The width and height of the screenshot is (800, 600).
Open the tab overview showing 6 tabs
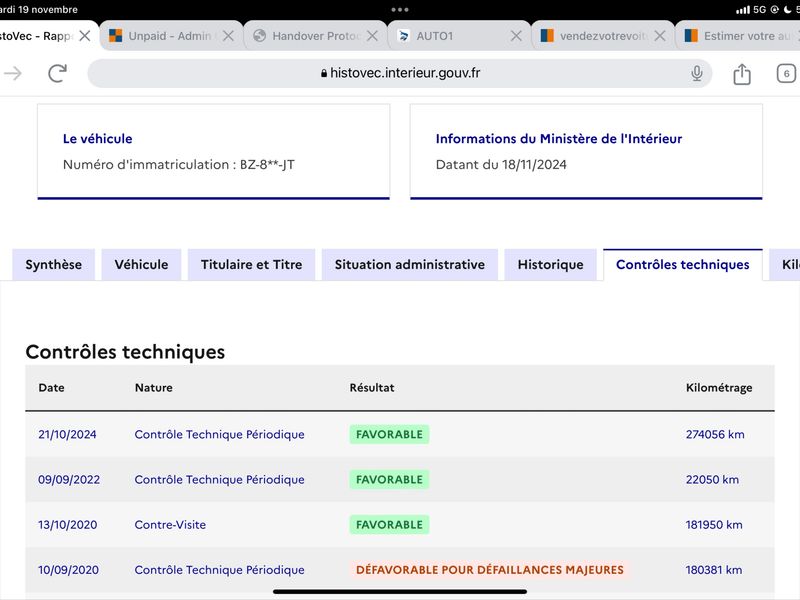point(786,74)
